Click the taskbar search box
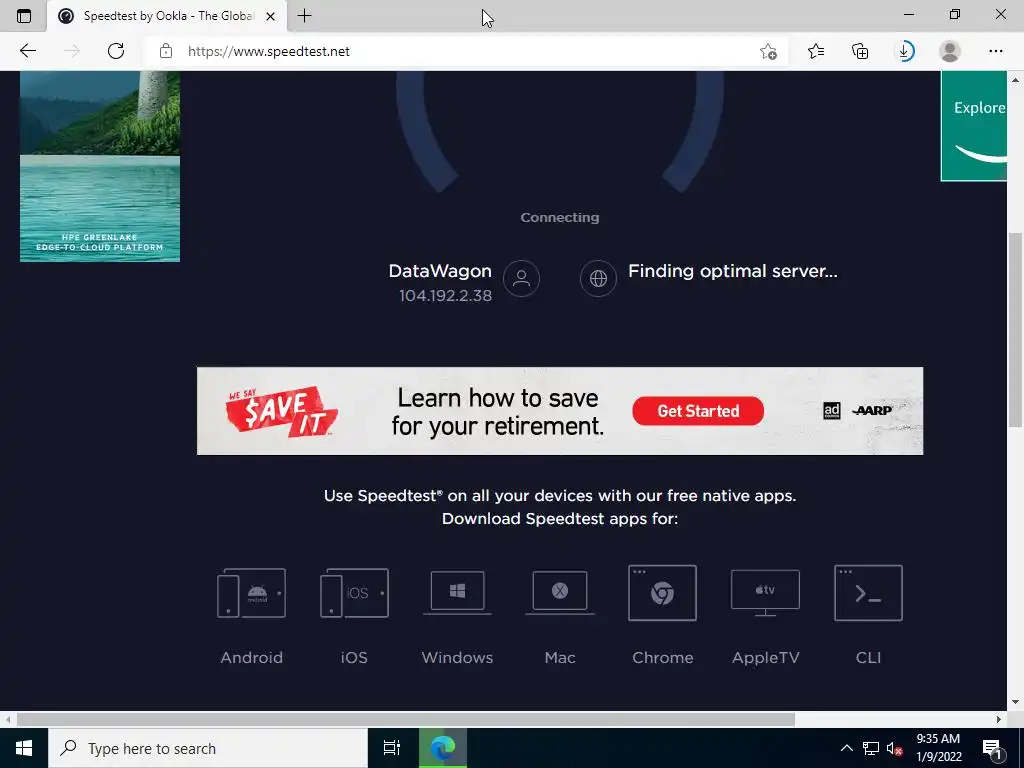1024x768 pixels. pos(208,748)
